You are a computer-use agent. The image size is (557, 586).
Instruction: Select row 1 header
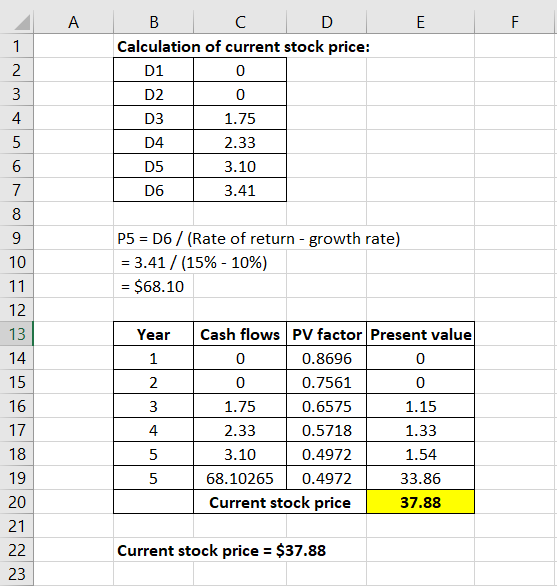click(x=16, y=46)
